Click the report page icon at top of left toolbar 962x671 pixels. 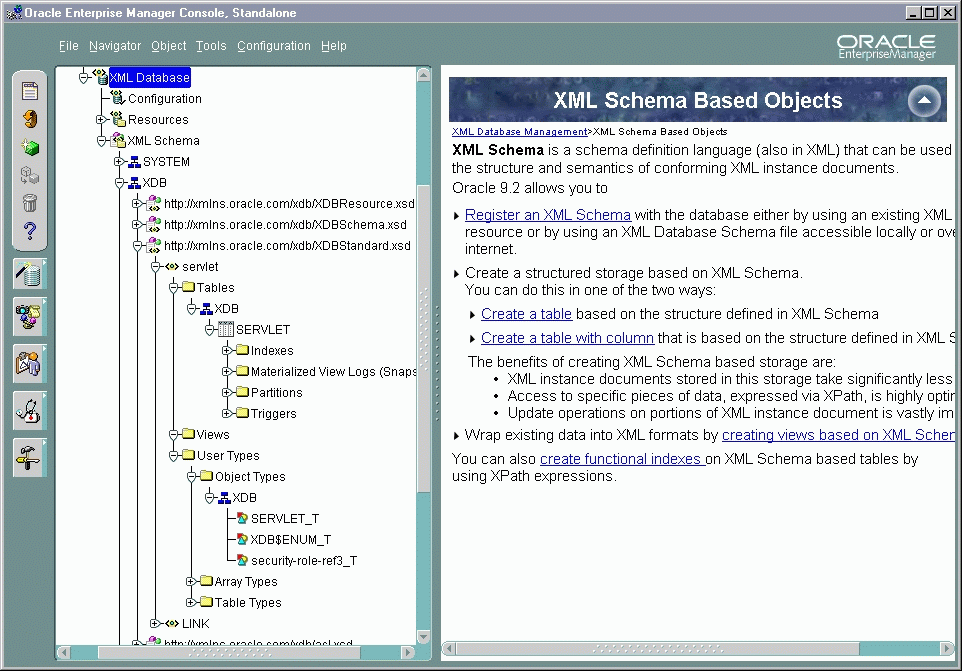click(x=30, y=91)
